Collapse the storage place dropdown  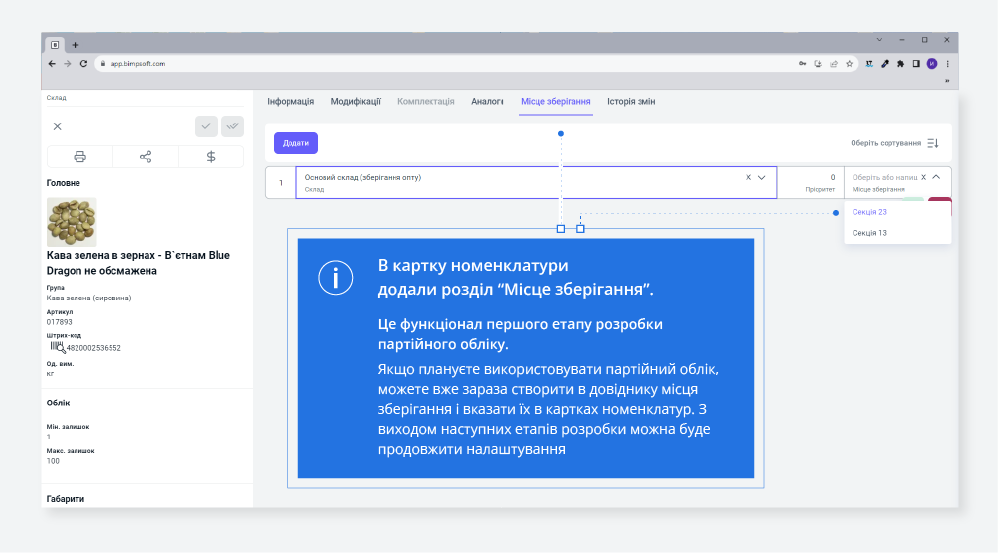tap(936, 177)
